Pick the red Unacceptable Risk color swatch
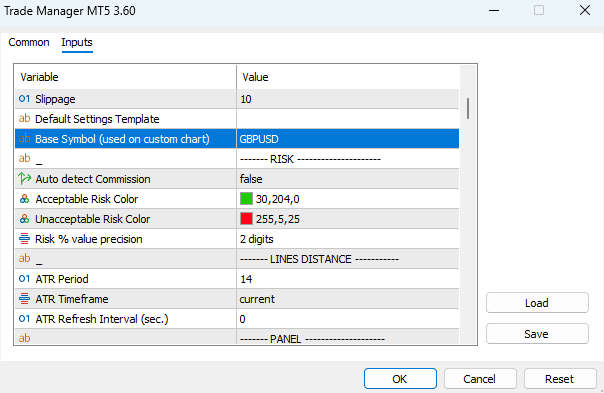This screenshot has height=393, width=604. pyautogui.click(x=247, y=219)
